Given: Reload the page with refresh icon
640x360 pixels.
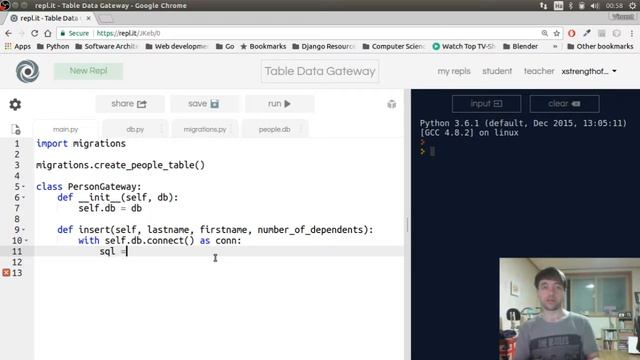Looking at the screenshot, I should [x=35, y=33].
